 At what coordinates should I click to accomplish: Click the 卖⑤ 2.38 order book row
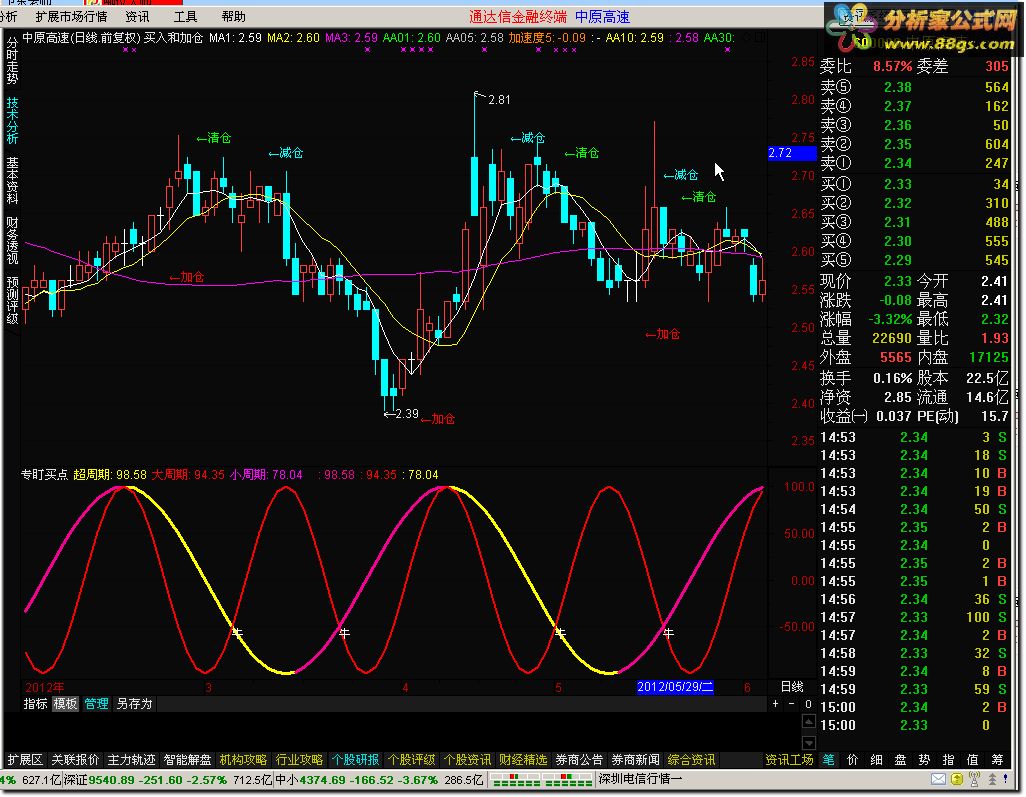click(915, 87)
